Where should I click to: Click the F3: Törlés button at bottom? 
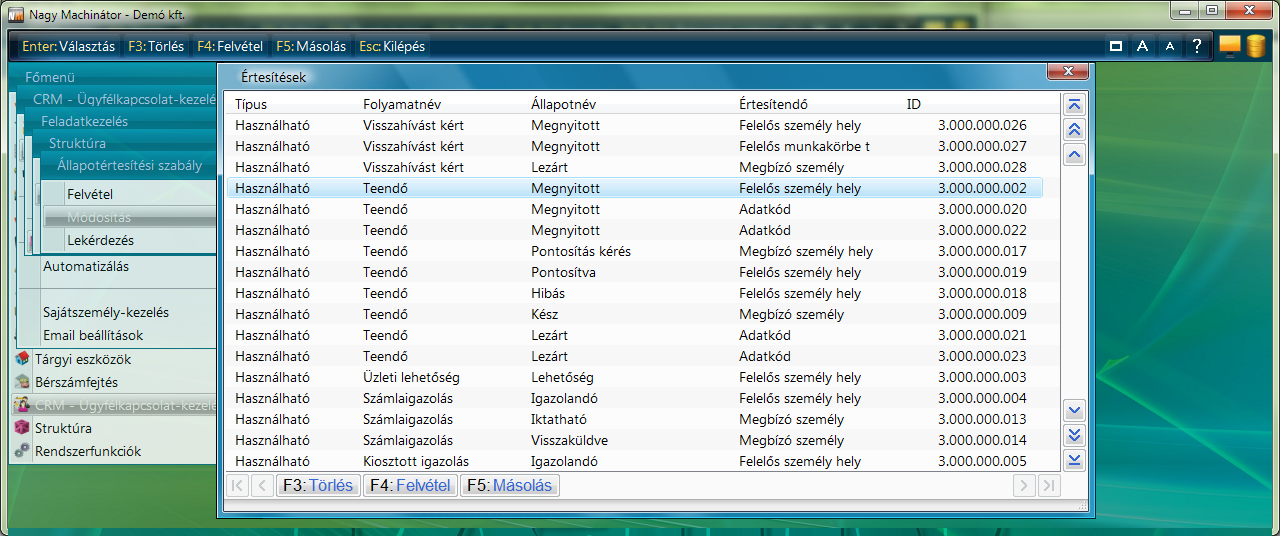(x=318, y=486)
